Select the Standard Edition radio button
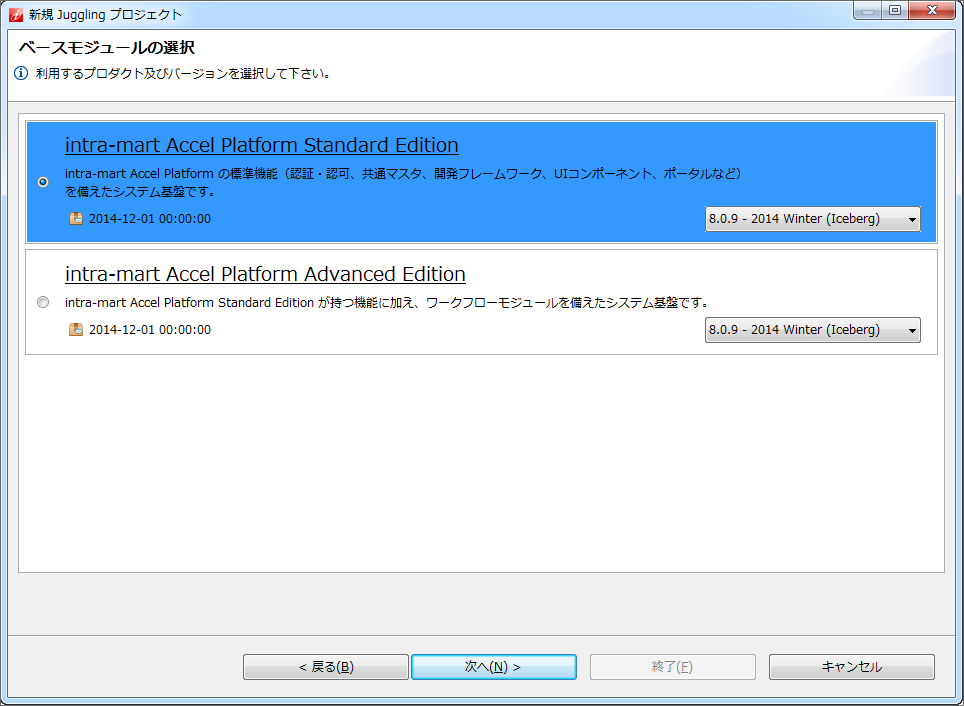 tap(43, 182)
